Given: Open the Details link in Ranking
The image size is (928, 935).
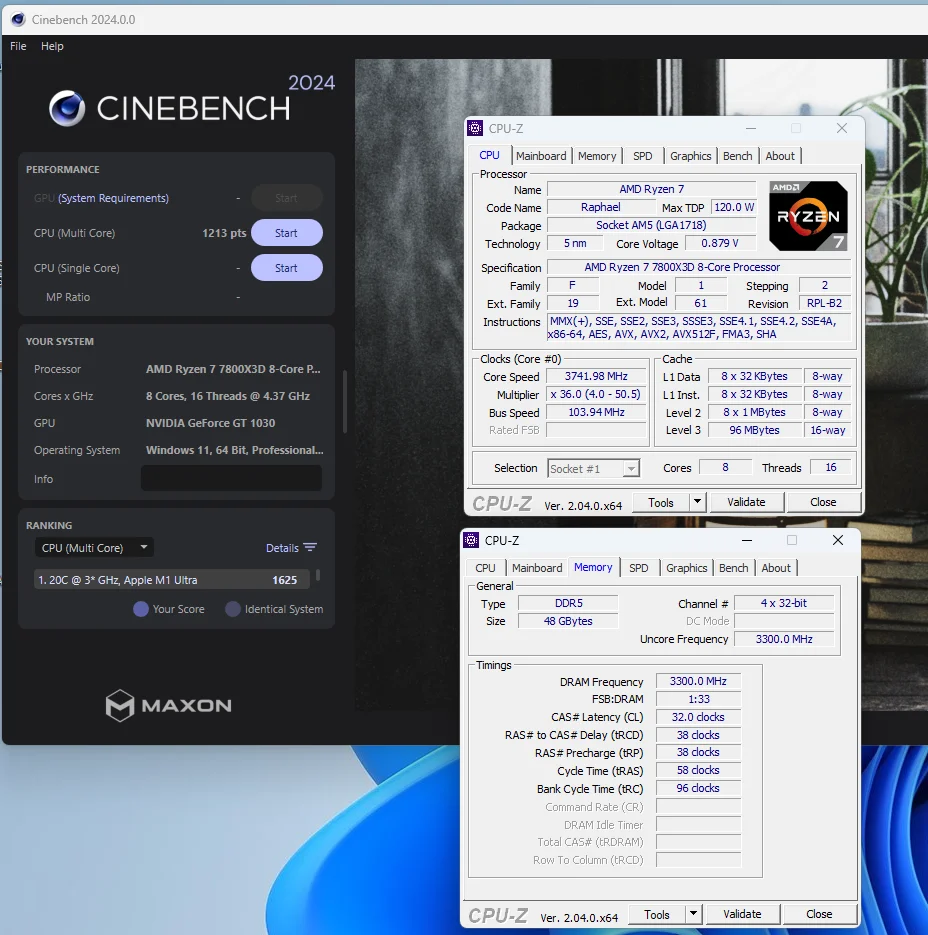Looking at the screenshot, I should click(282, 548).
